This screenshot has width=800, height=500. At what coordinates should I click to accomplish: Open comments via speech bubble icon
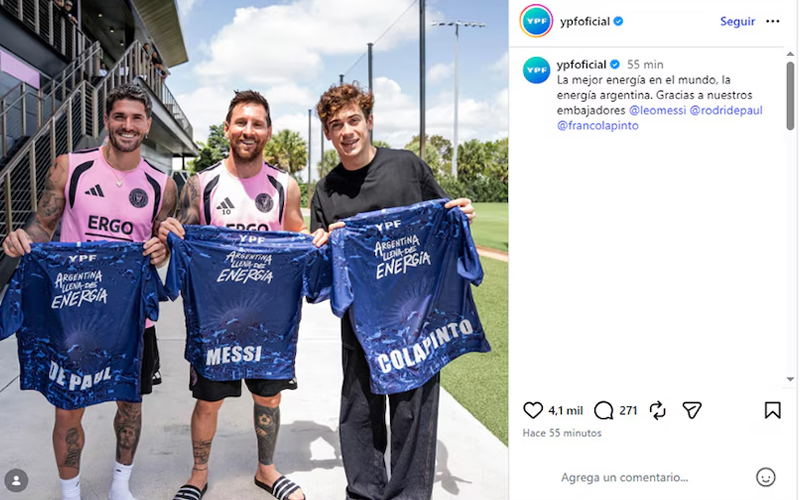point(604,410)
